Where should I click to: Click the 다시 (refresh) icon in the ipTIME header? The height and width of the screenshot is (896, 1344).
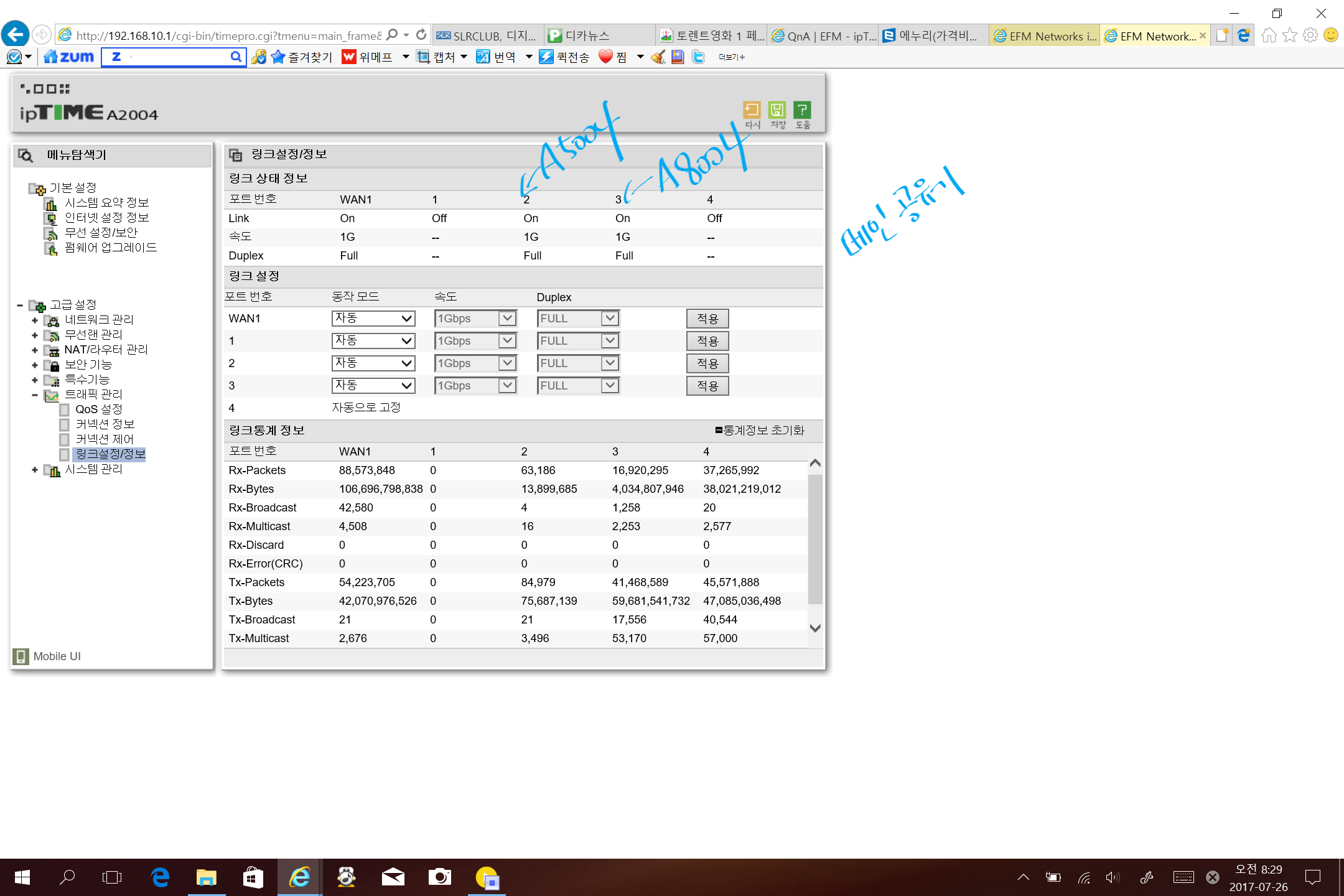click(752, 110)
